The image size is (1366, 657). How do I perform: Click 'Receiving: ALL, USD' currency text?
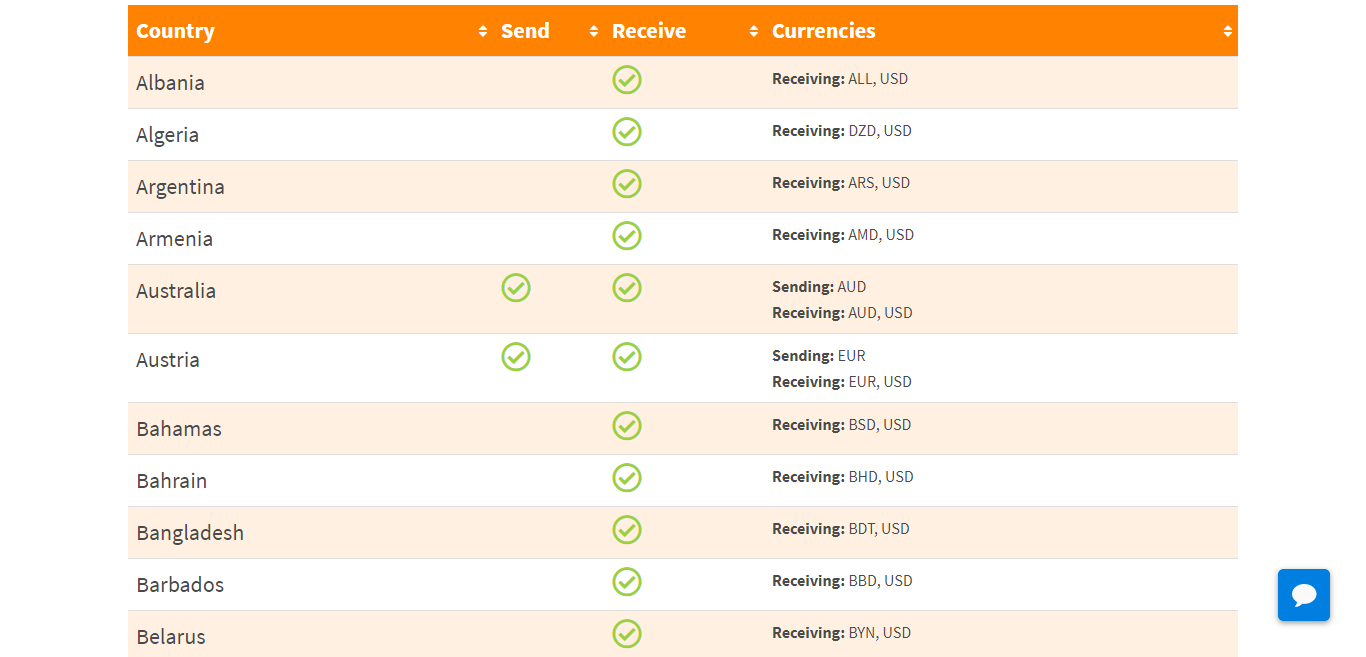click(x=840, y=79)
